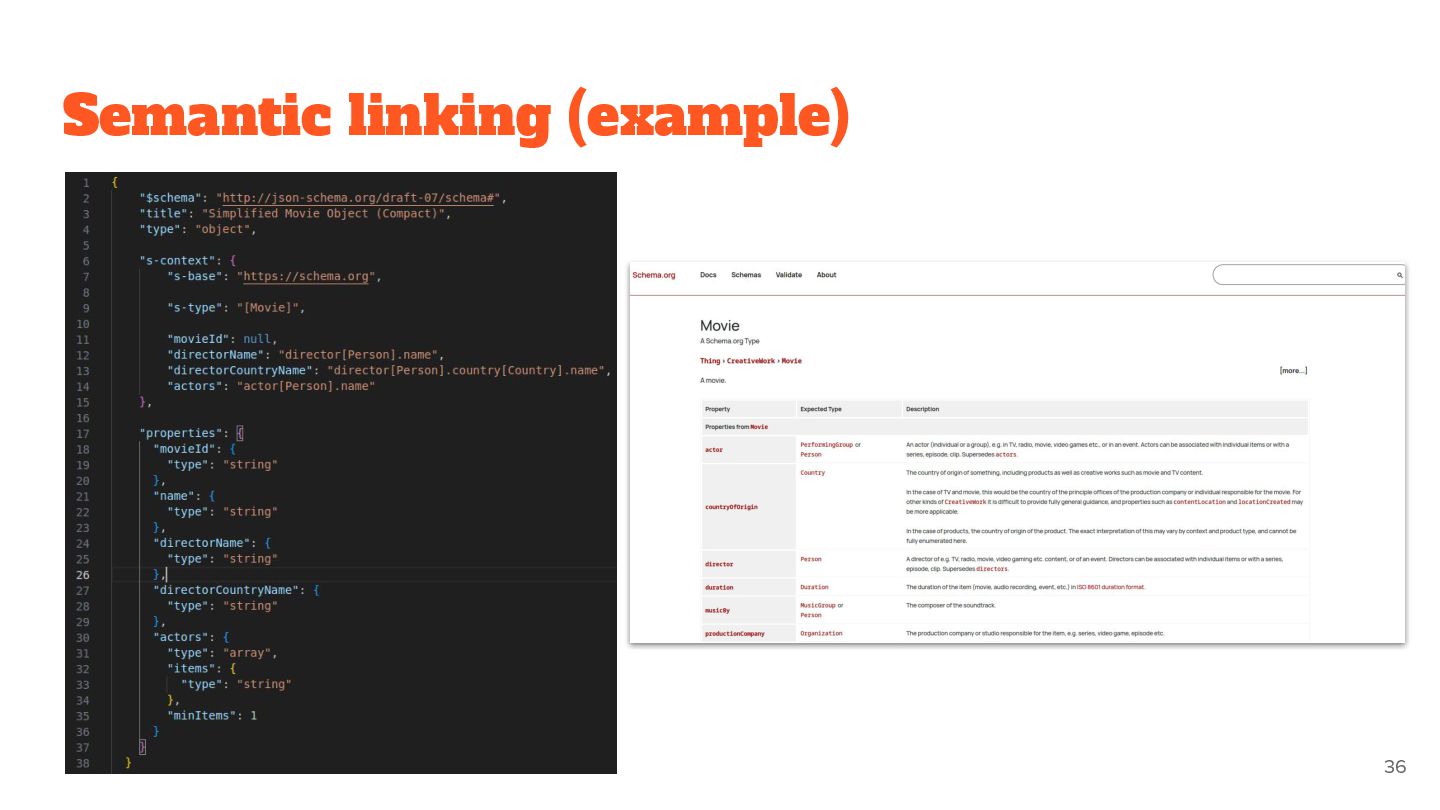
Task: Click the contentLocation link in the description
Action: click(x=1199, y=502)
